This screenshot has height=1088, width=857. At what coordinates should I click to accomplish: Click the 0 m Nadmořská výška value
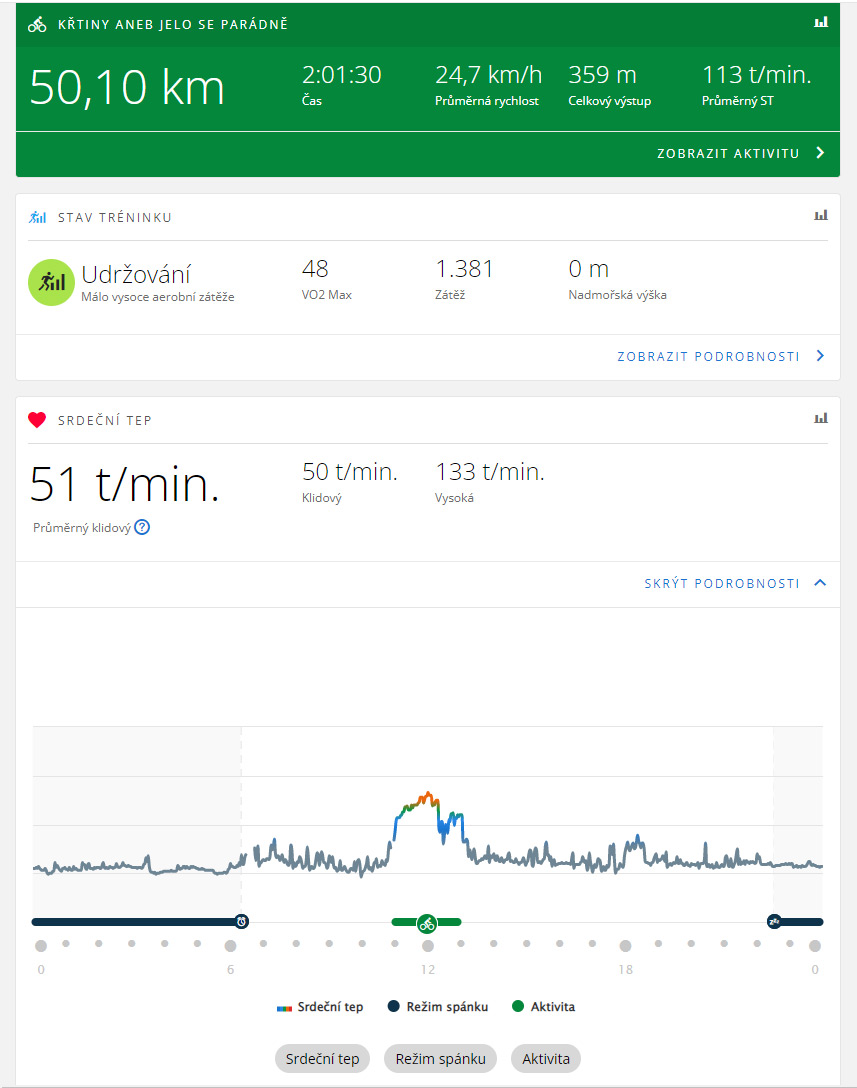(x=588, y=269)
